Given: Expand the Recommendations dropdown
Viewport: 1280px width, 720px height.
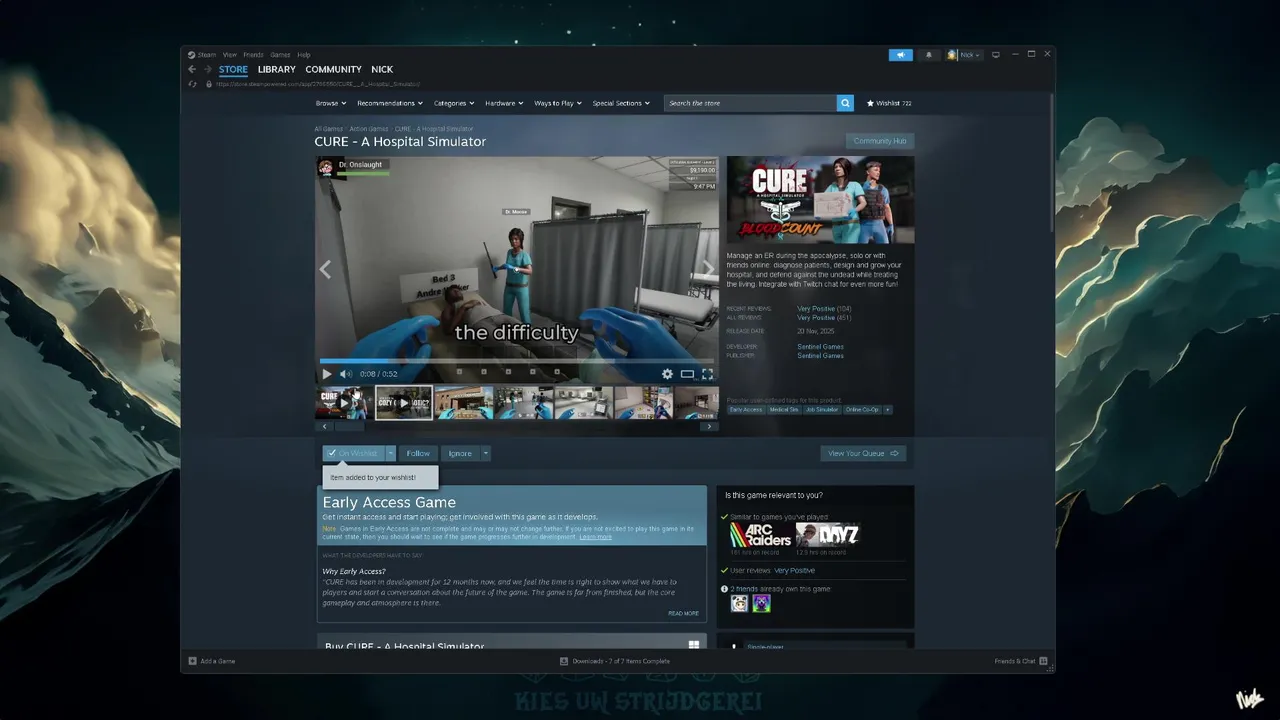Looking at the screenshot, I should pos(390,103).
